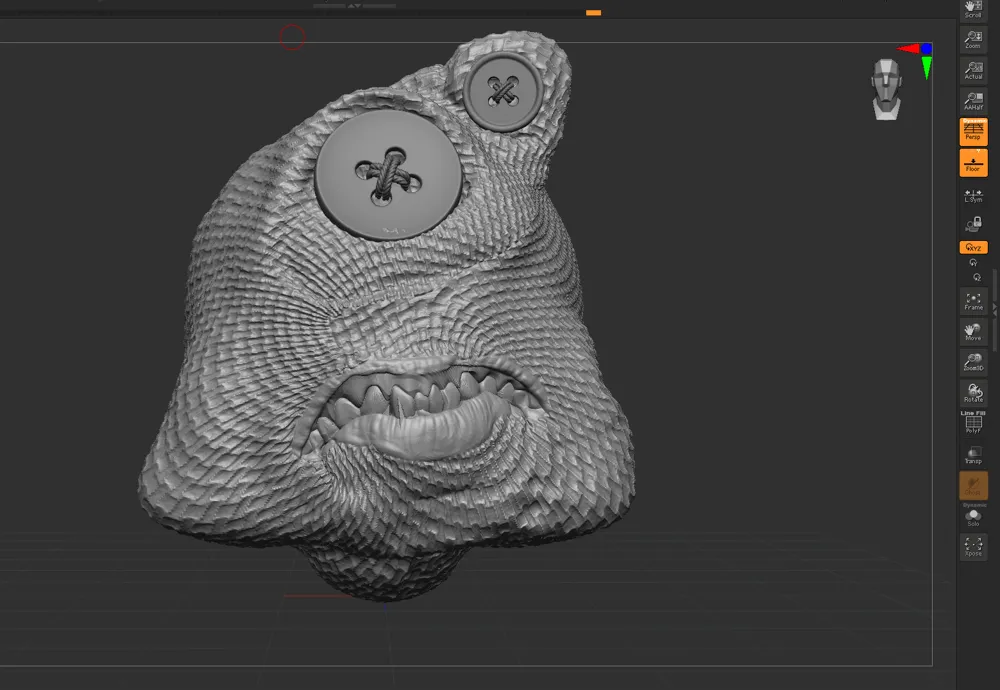Select the Zoom document tool
1000x690 pixels.
pos(973,40)
